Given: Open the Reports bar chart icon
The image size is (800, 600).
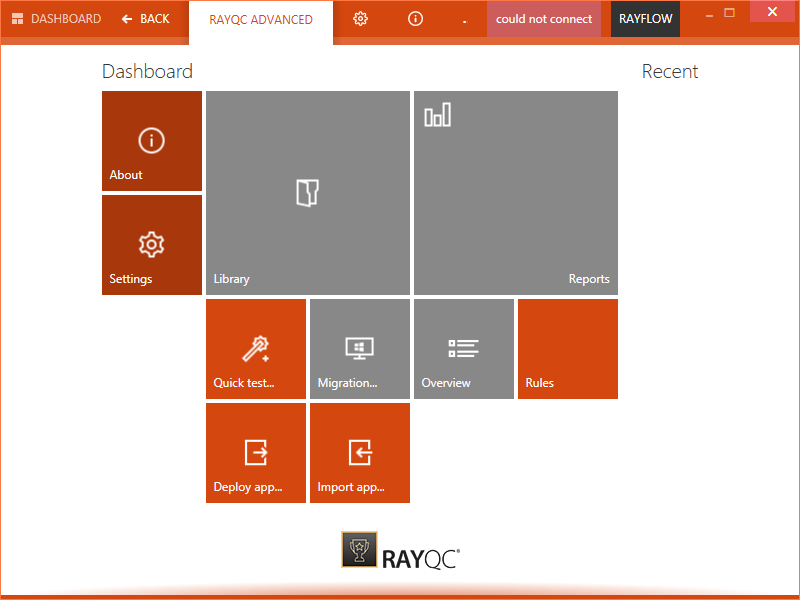Looking at the screenshot, I should [x=437, y=115].
